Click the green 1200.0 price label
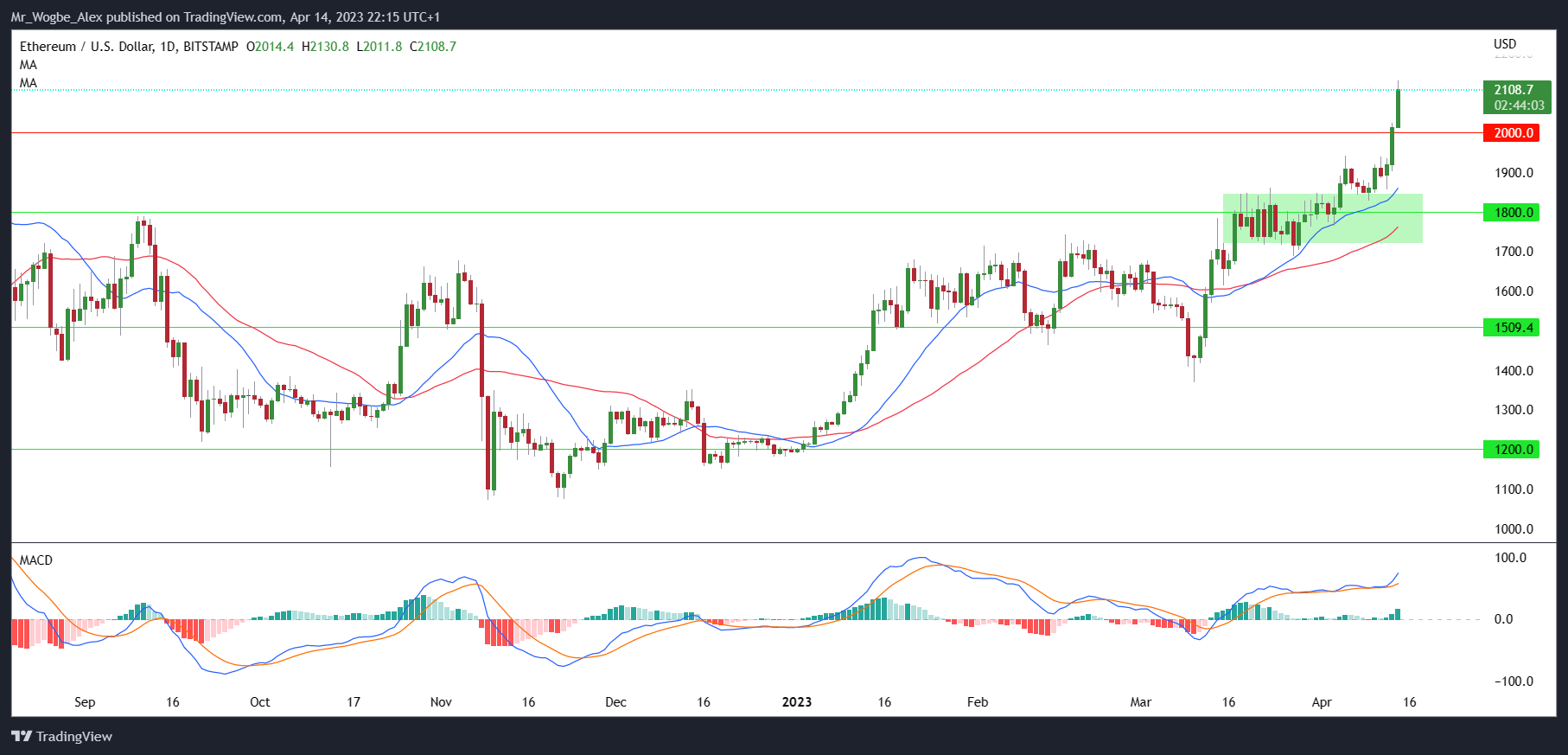 click(x=1511, y=450)
